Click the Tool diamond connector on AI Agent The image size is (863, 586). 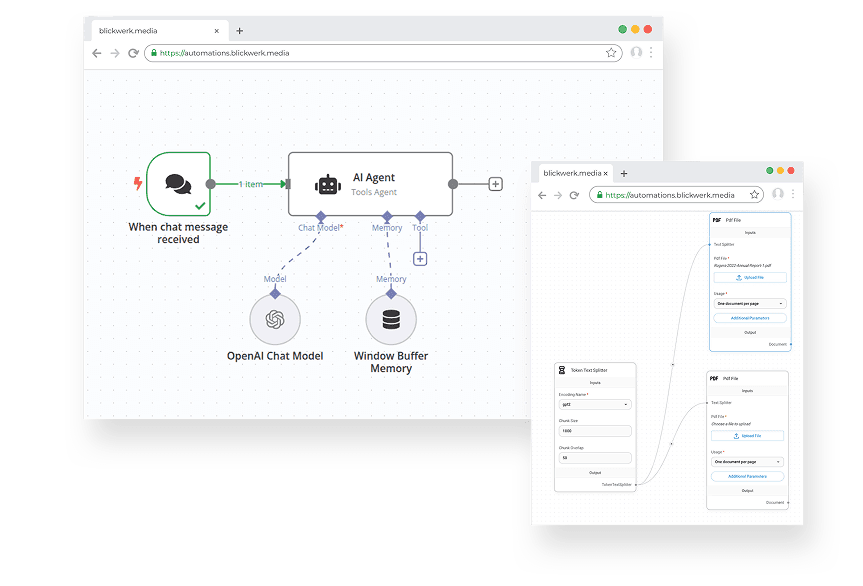(x=420, y=216)
